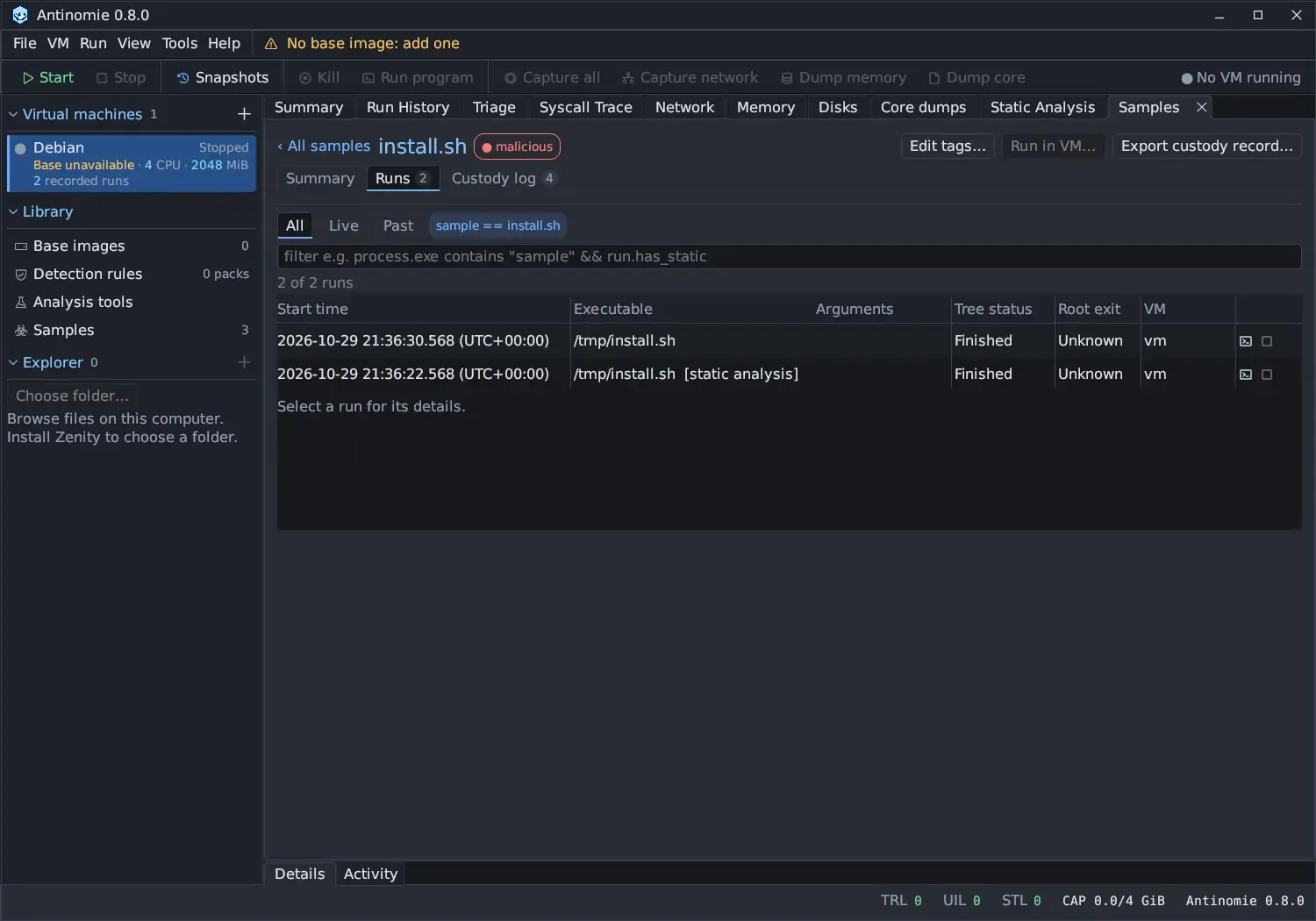Image resolution: width=1316 pixels, height=921 pixels.
Task: Switch to the Static Analysis tab
Action: [1042, 107]
